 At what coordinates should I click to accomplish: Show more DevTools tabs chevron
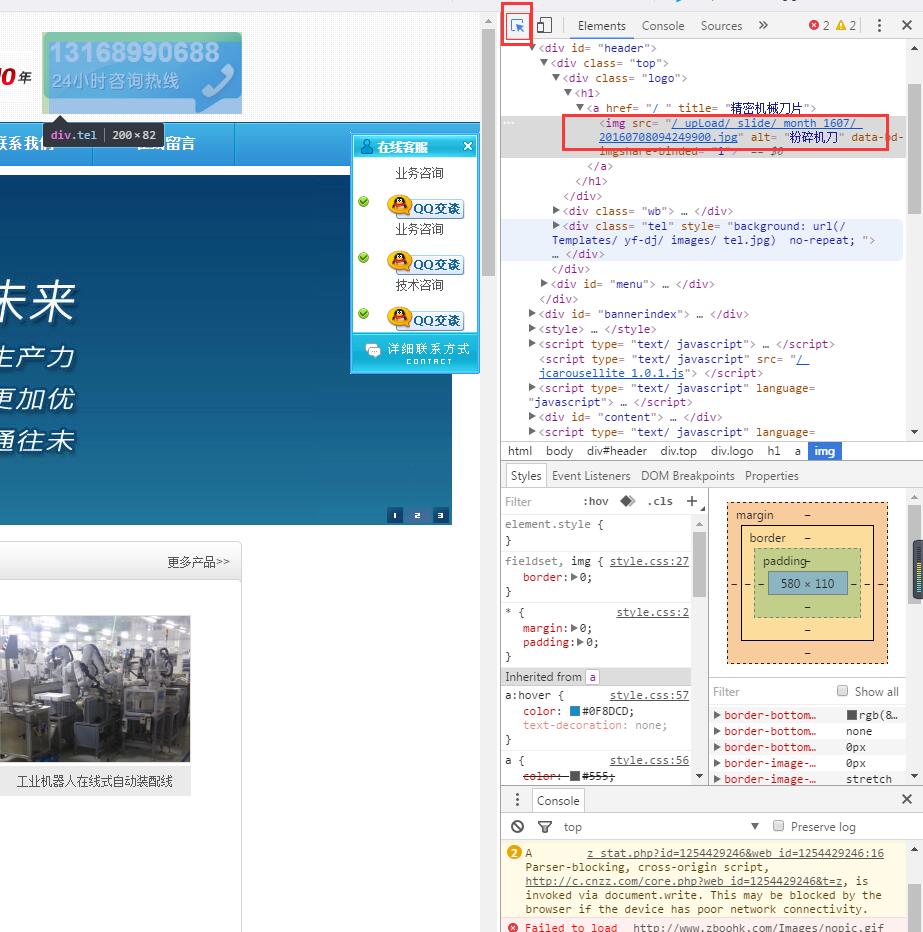point(763,26)
